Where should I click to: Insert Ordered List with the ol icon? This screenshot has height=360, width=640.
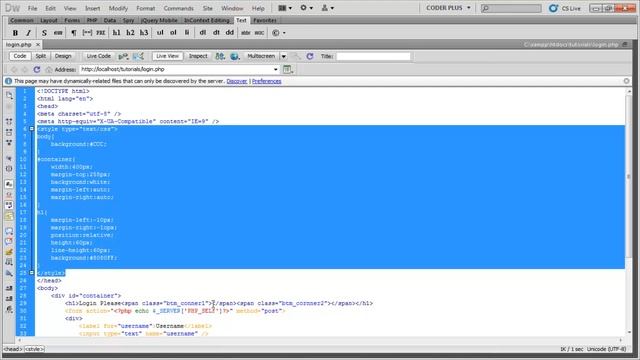173,33
